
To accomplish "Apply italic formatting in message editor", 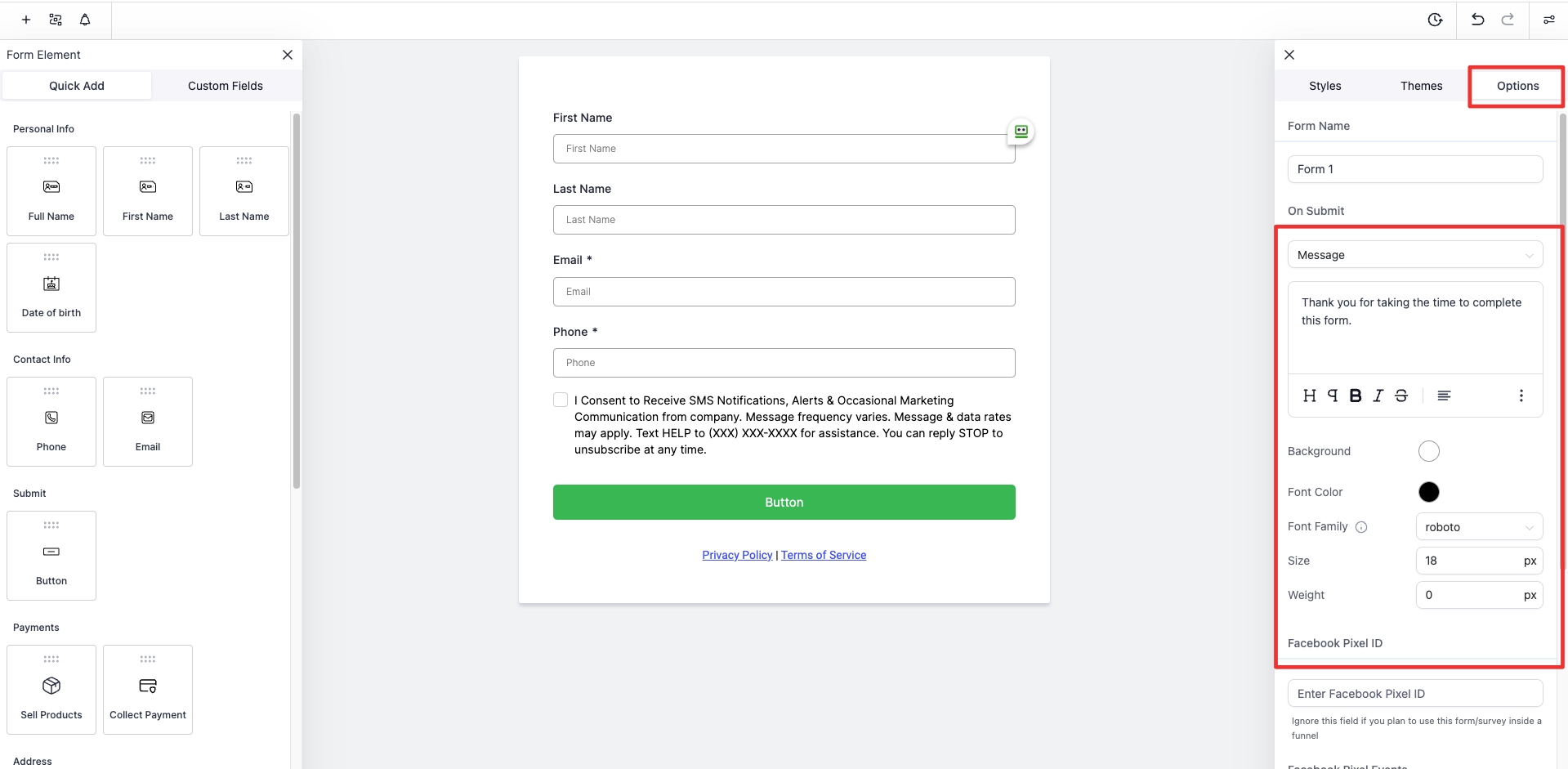I will coord(1378,396).
